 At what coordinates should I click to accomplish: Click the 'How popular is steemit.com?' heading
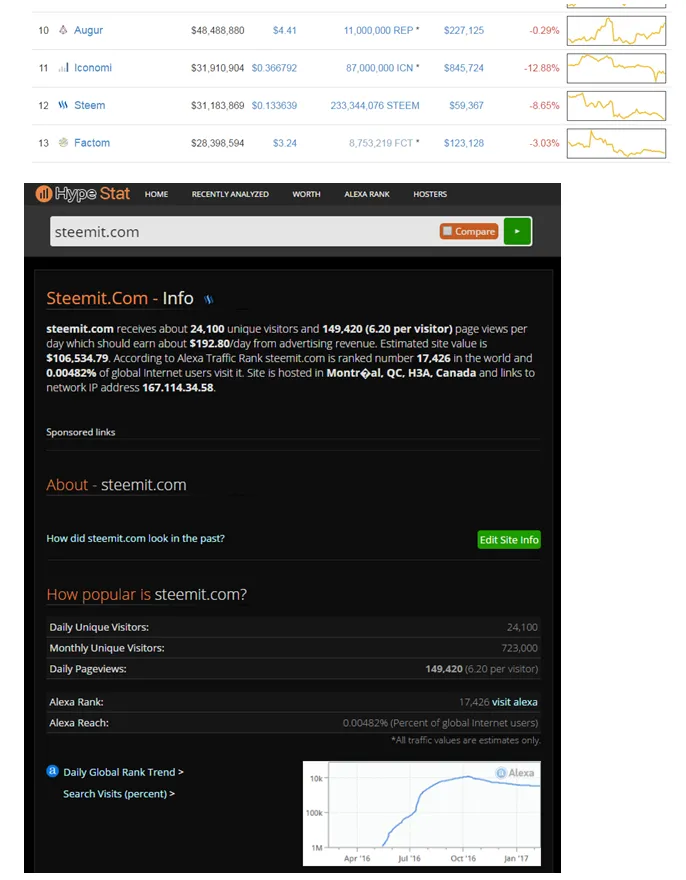147,594
